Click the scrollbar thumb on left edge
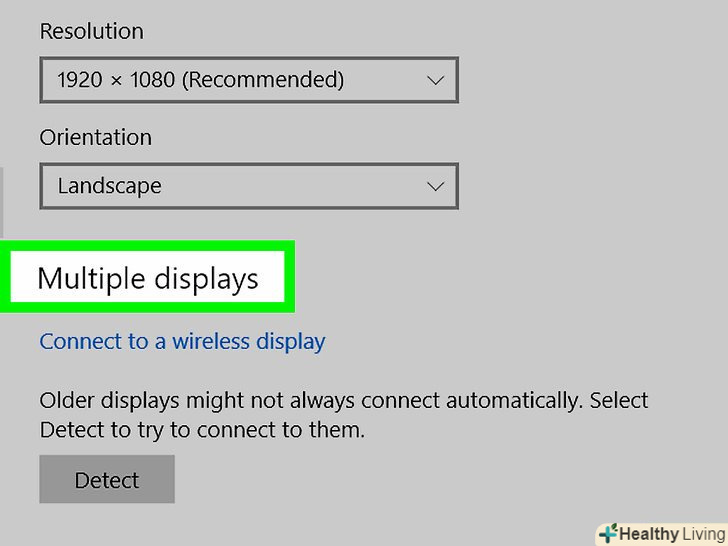Image resolution: width=728 pixels, height=546 pixels. click(1, 202)
